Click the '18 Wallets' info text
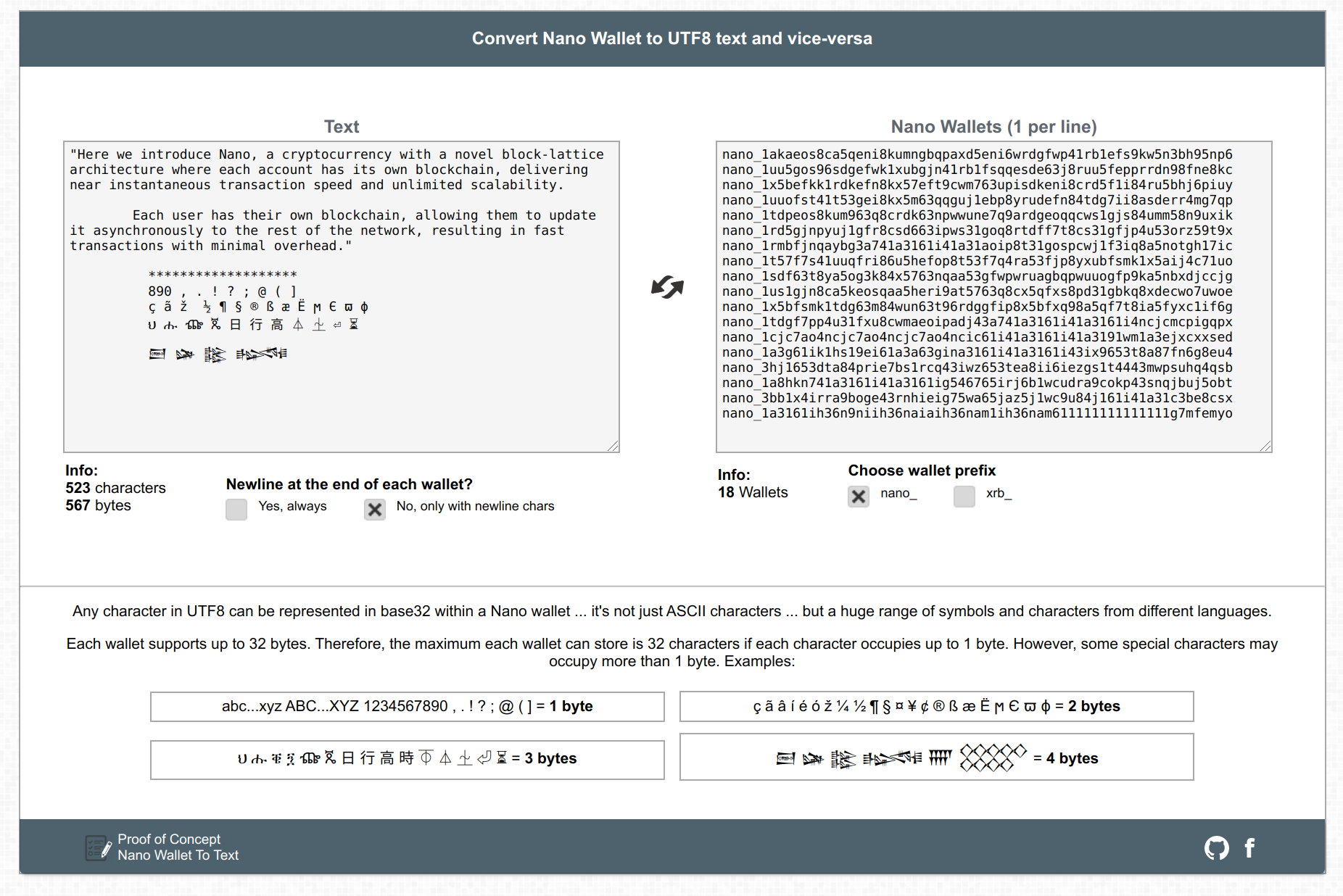The width and height of the screenshot is (1343, 896). (x=753, y=492)
